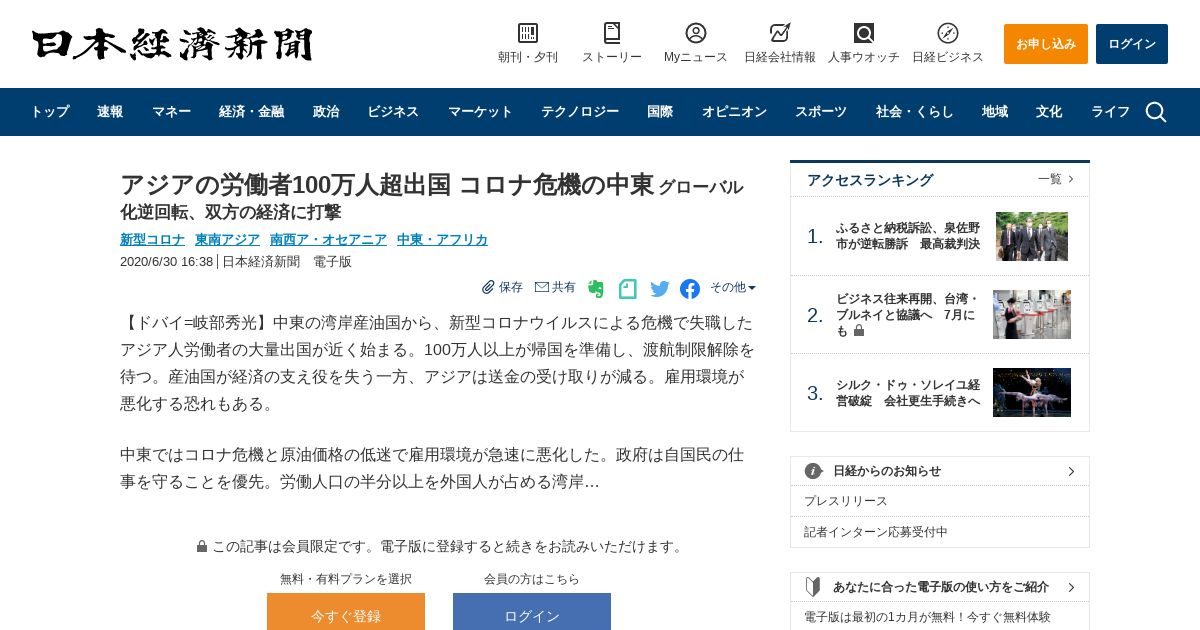Click the info icon beside 日経からのお知らせ
This screenshot has height=630, width=1200.
(814, 471)
